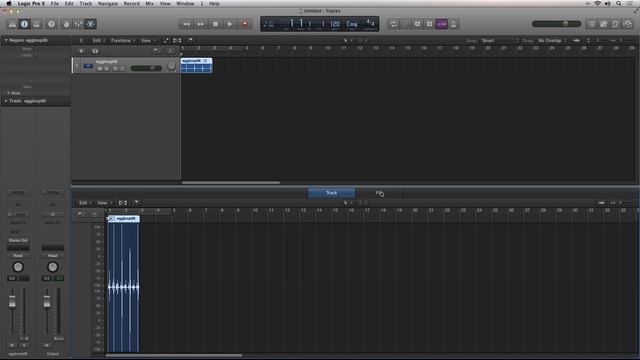Turn the eggloop06 track pan knob
Viewport: 640px width, 360px height.
tap(171, 67)
